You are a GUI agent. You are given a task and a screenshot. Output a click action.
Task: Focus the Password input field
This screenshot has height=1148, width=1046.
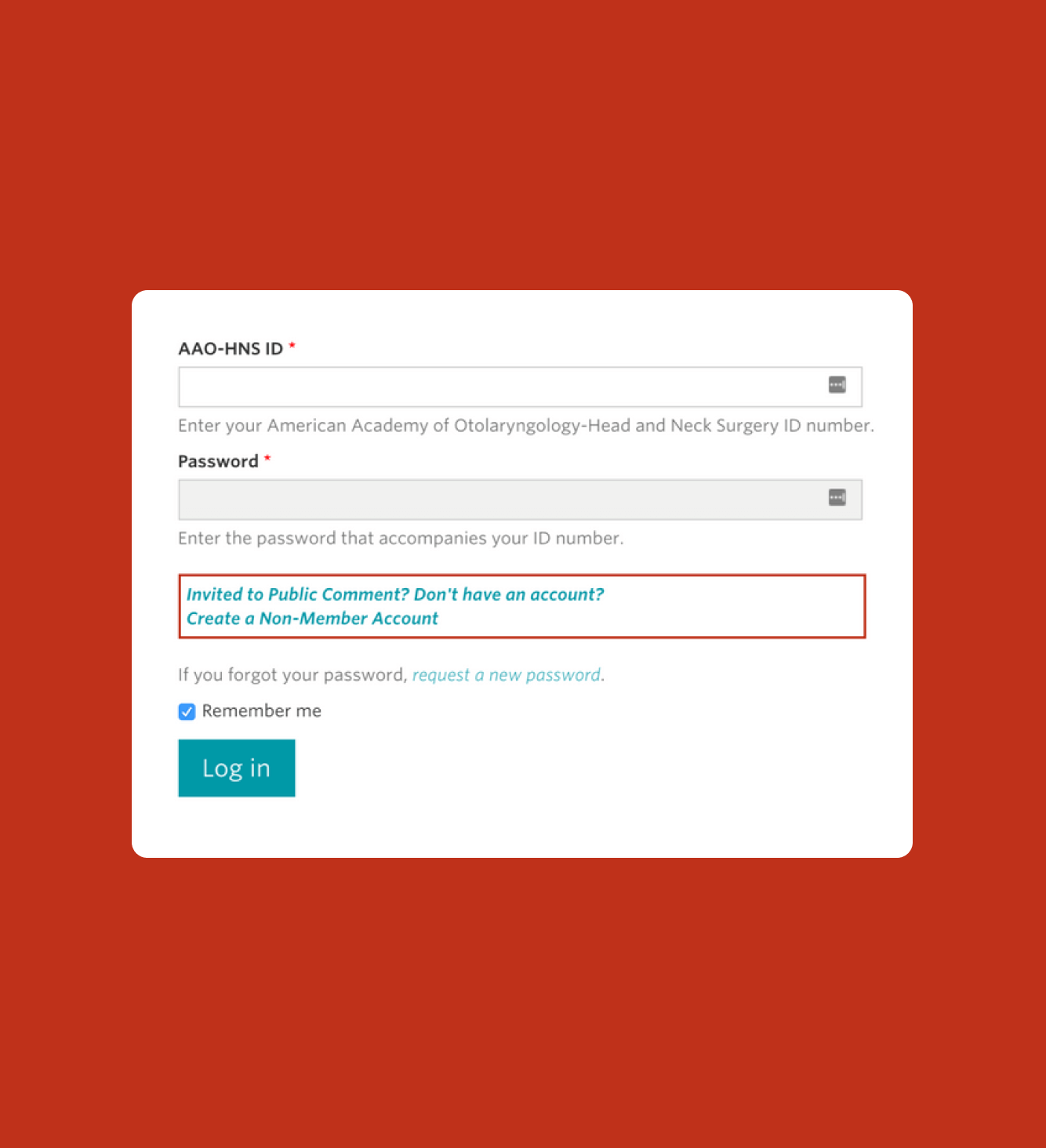pos(470,499)
